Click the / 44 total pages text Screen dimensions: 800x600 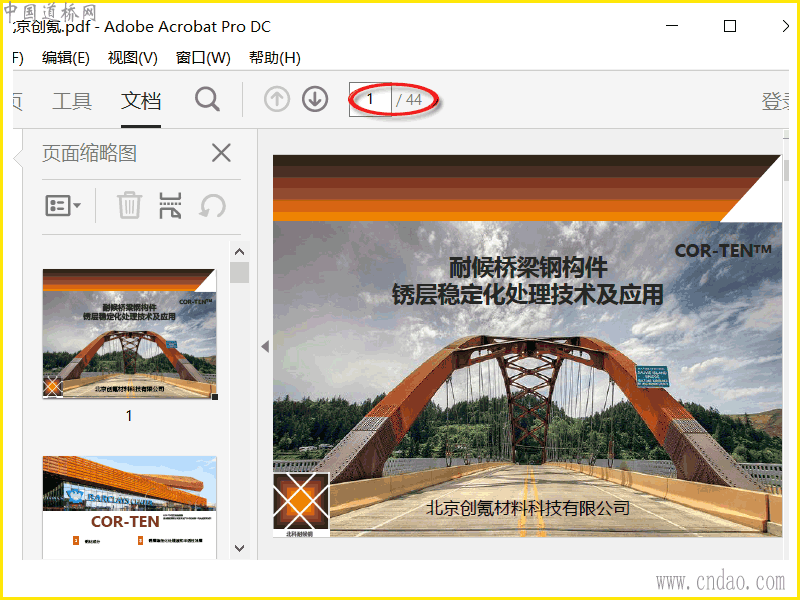point(409,99)
